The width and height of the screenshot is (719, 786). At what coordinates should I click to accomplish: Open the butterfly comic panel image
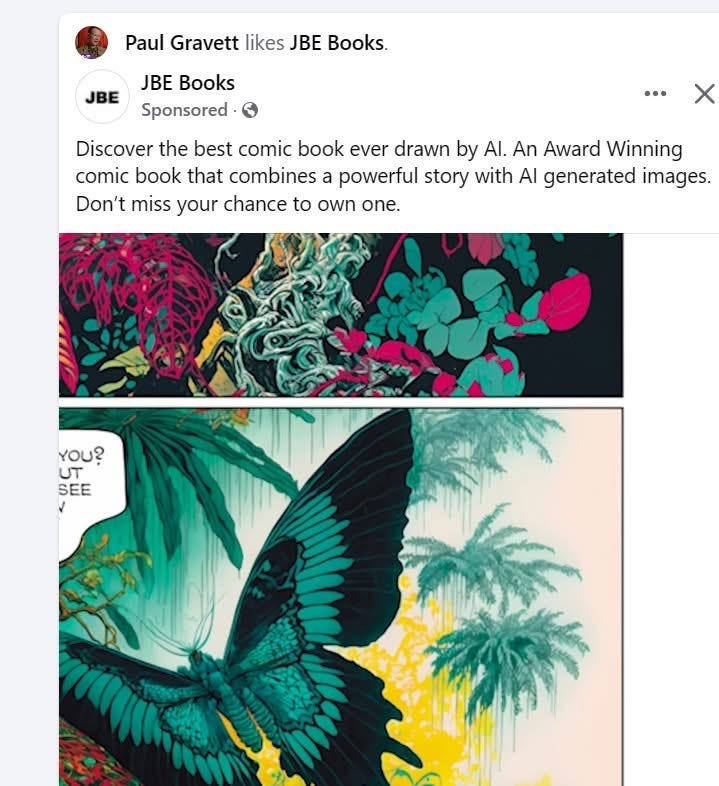point(341,597)
